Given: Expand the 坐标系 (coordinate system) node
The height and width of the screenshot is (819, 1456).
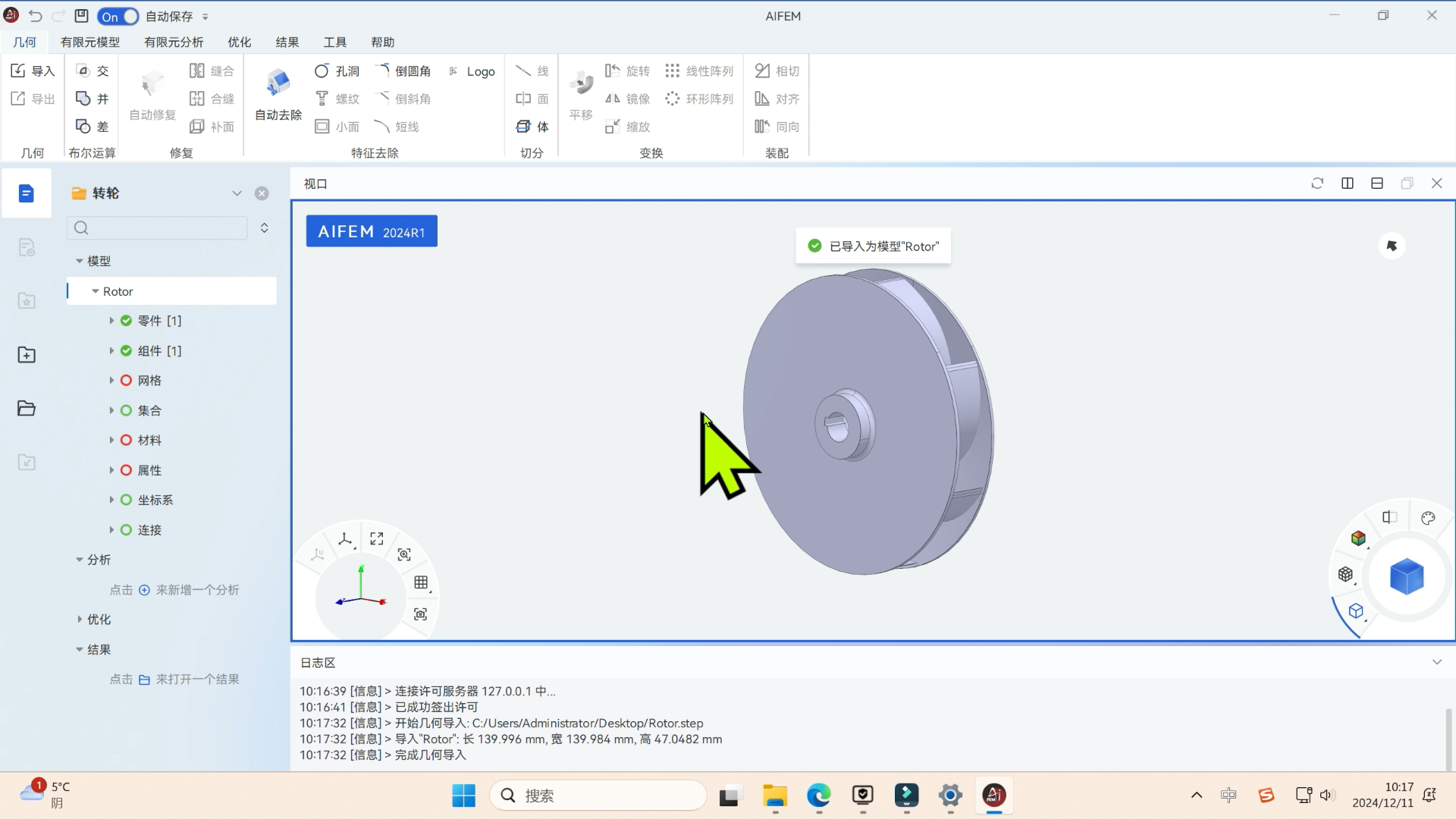Looking at the screenshot, I should (x=111, y=499).
